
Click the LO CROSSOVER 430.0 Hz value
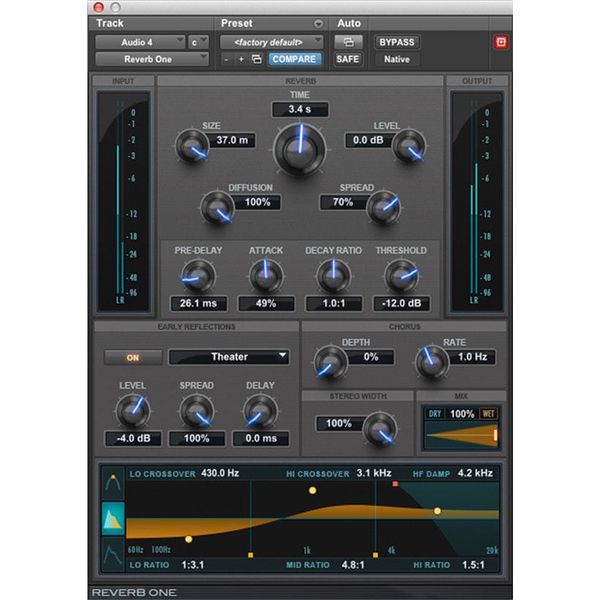pyautogui.click(x=220, y=473)
